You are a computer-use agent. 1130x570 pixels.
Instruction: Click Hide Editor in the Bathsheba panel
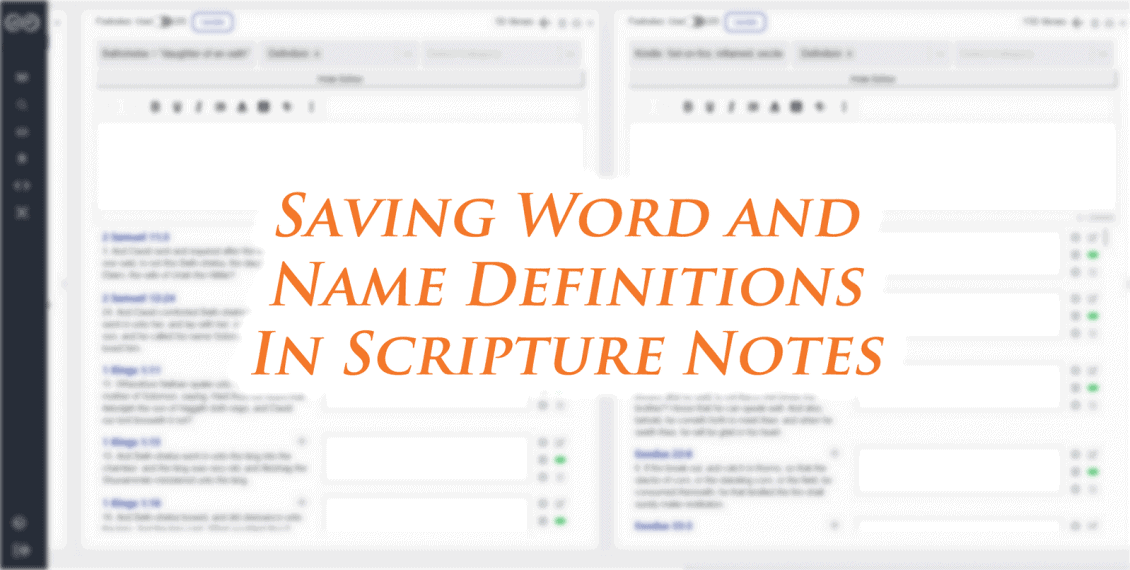click(x=341, y=79)
